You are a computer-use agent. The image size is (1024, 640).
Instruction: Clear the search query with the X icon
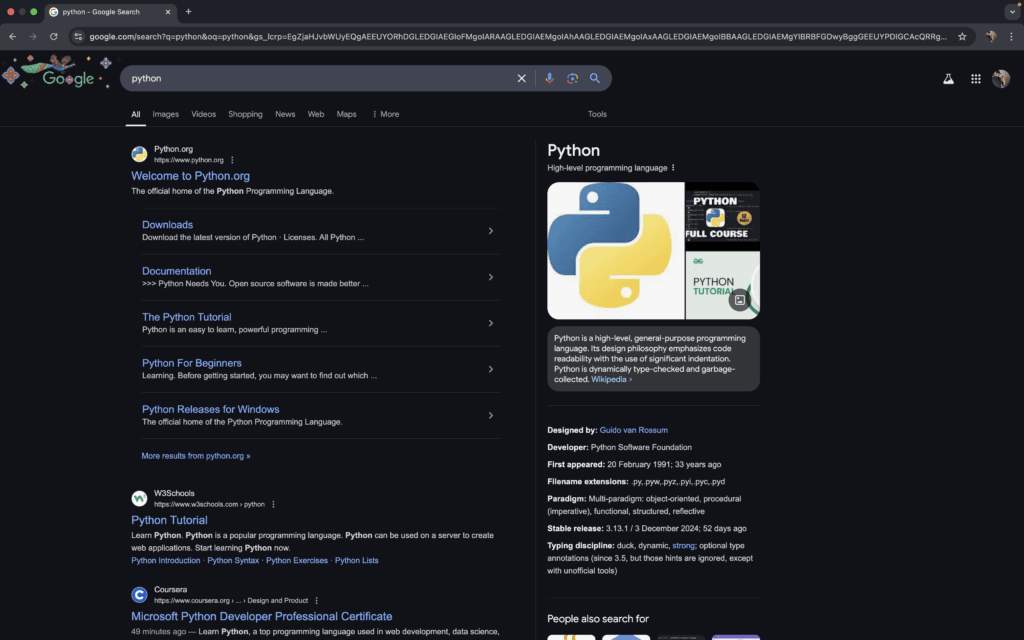[x=521, y=78]
